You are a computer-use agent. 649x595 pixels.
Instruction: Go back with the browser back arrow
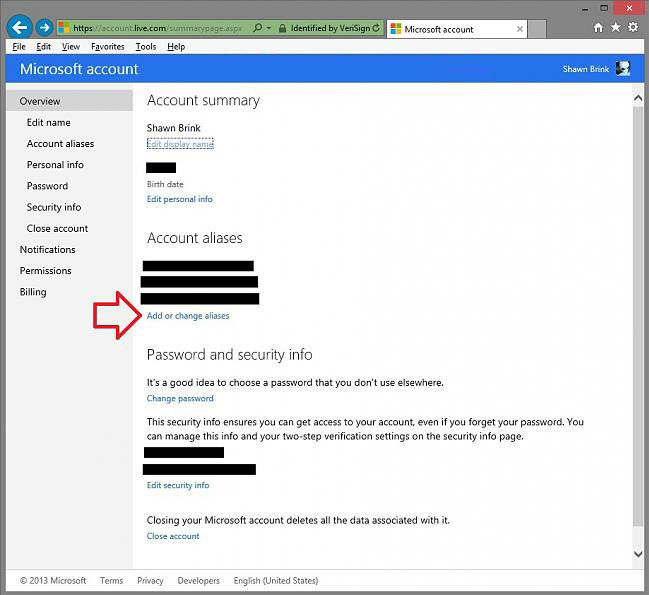(19, 27)
